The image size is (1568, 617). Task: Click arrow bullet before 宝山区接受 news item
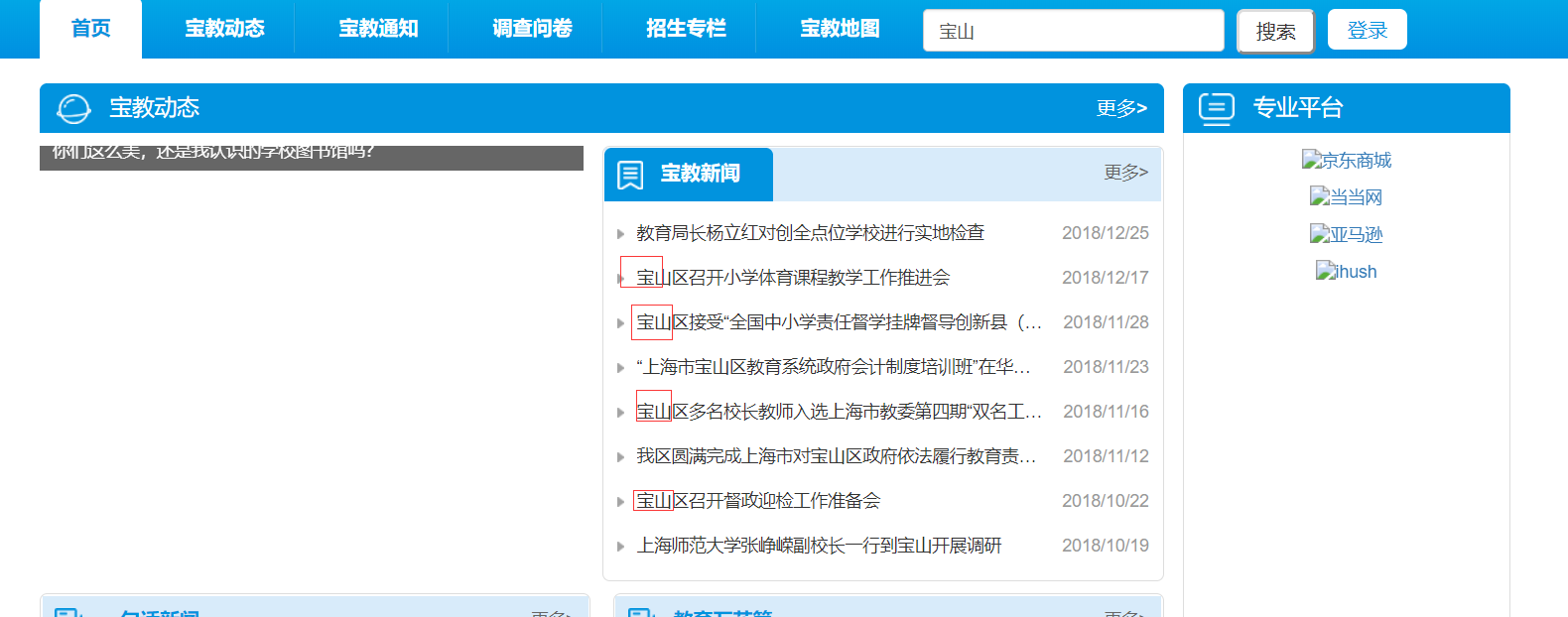tap(620, 323)
